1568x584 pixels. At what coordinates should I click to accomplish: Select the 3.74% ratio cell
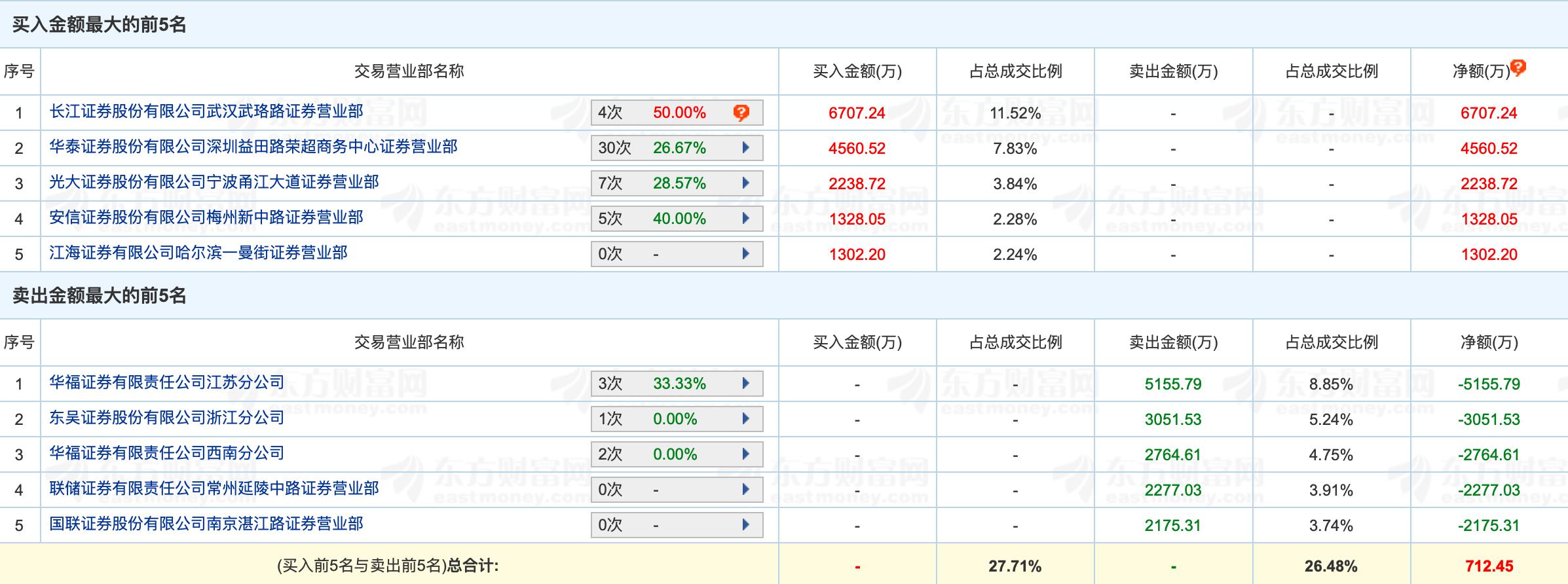point(1331,526)
